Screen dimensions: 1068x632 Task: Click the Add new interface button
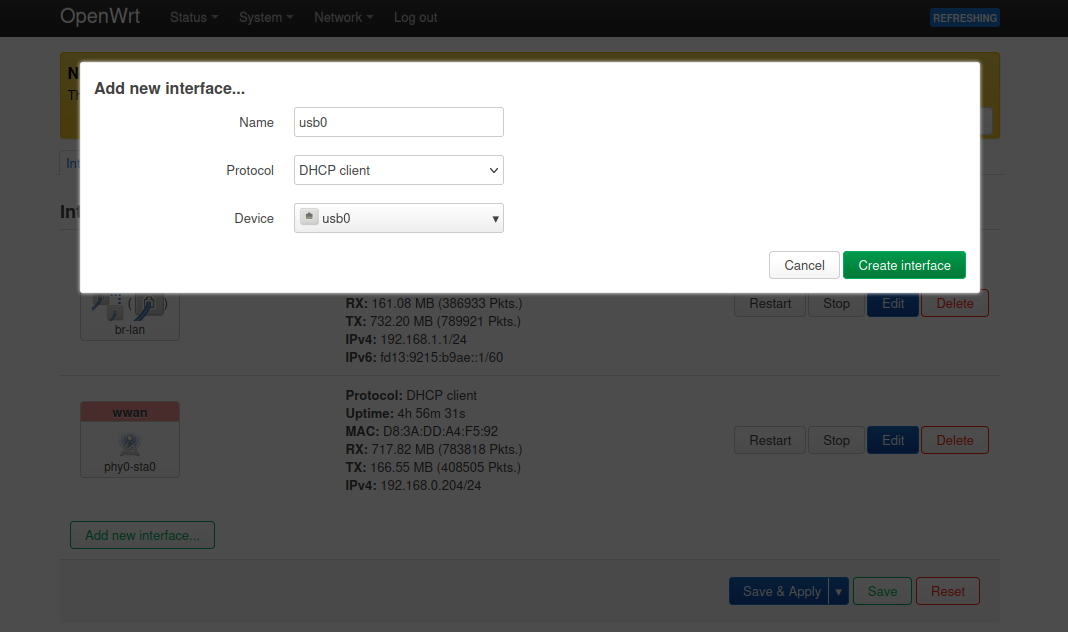point(142,535)
